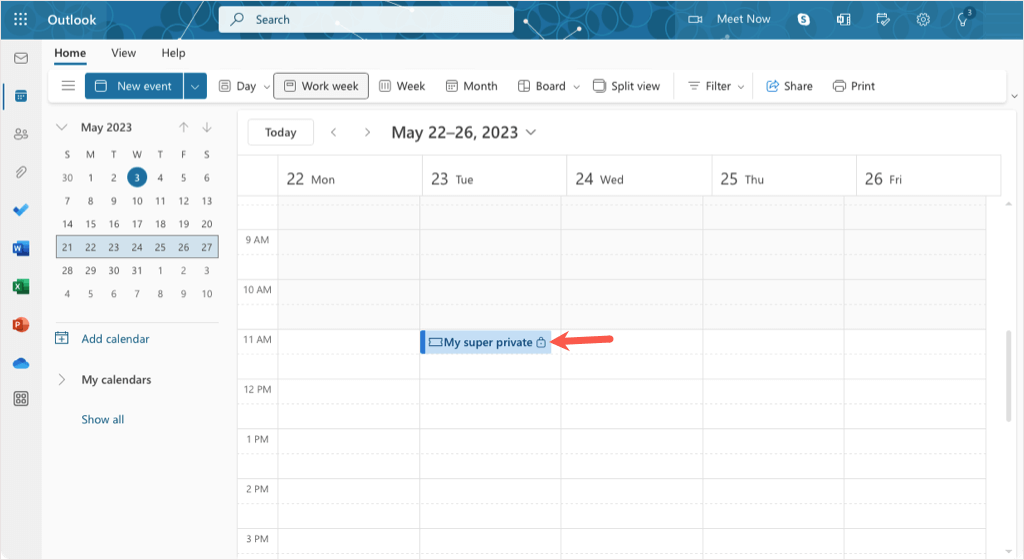Open My Day calendar-check icon
The width and height of the screenshot is (1024, 560).
(x=883, y=20)
